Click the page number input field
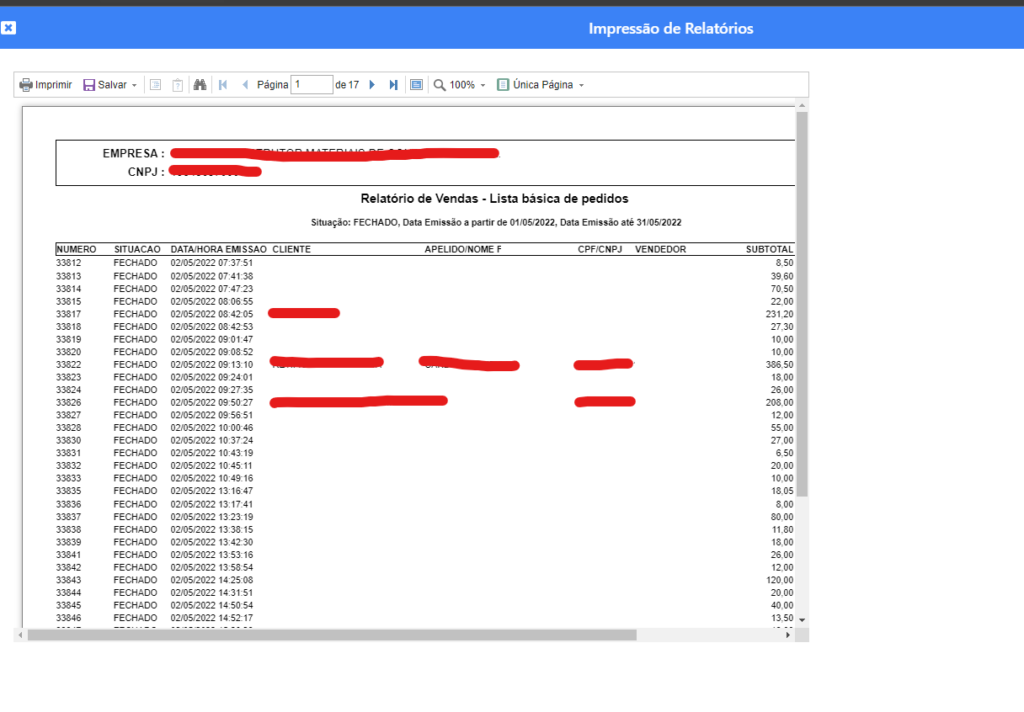Screen dimensions: 1024x712 [x=311, y=85]
